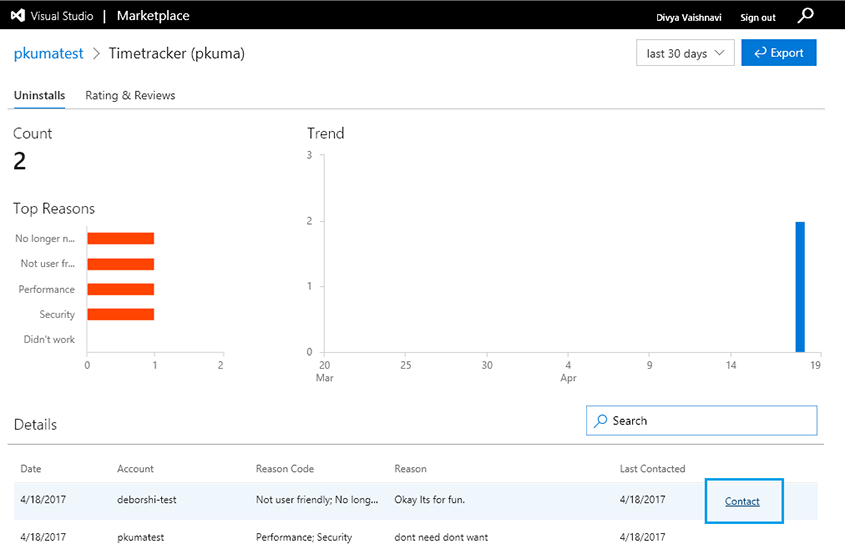This screenshot has height=549, width=845.
Task: Click the Security reason bar
Action: tap(121, 314)
